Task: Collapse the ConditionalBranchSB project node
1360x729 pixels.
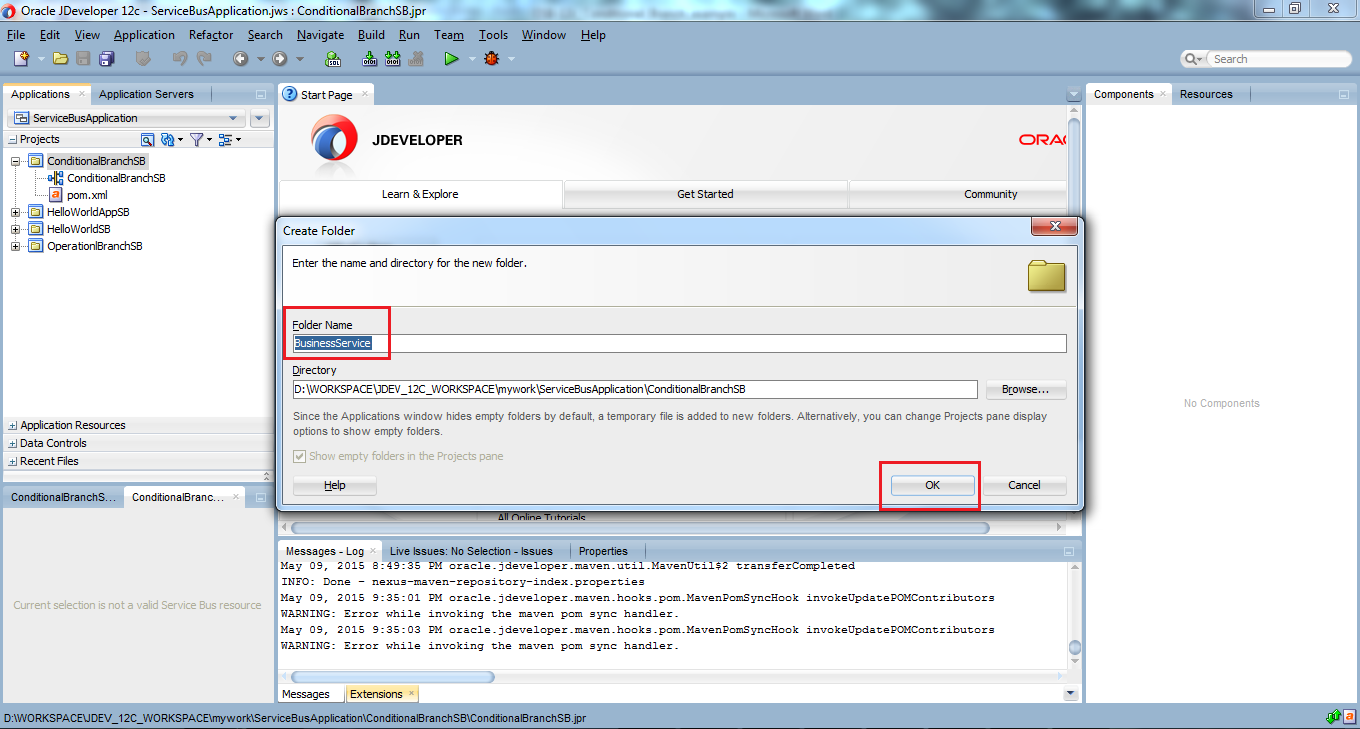Action: point(16,161)
